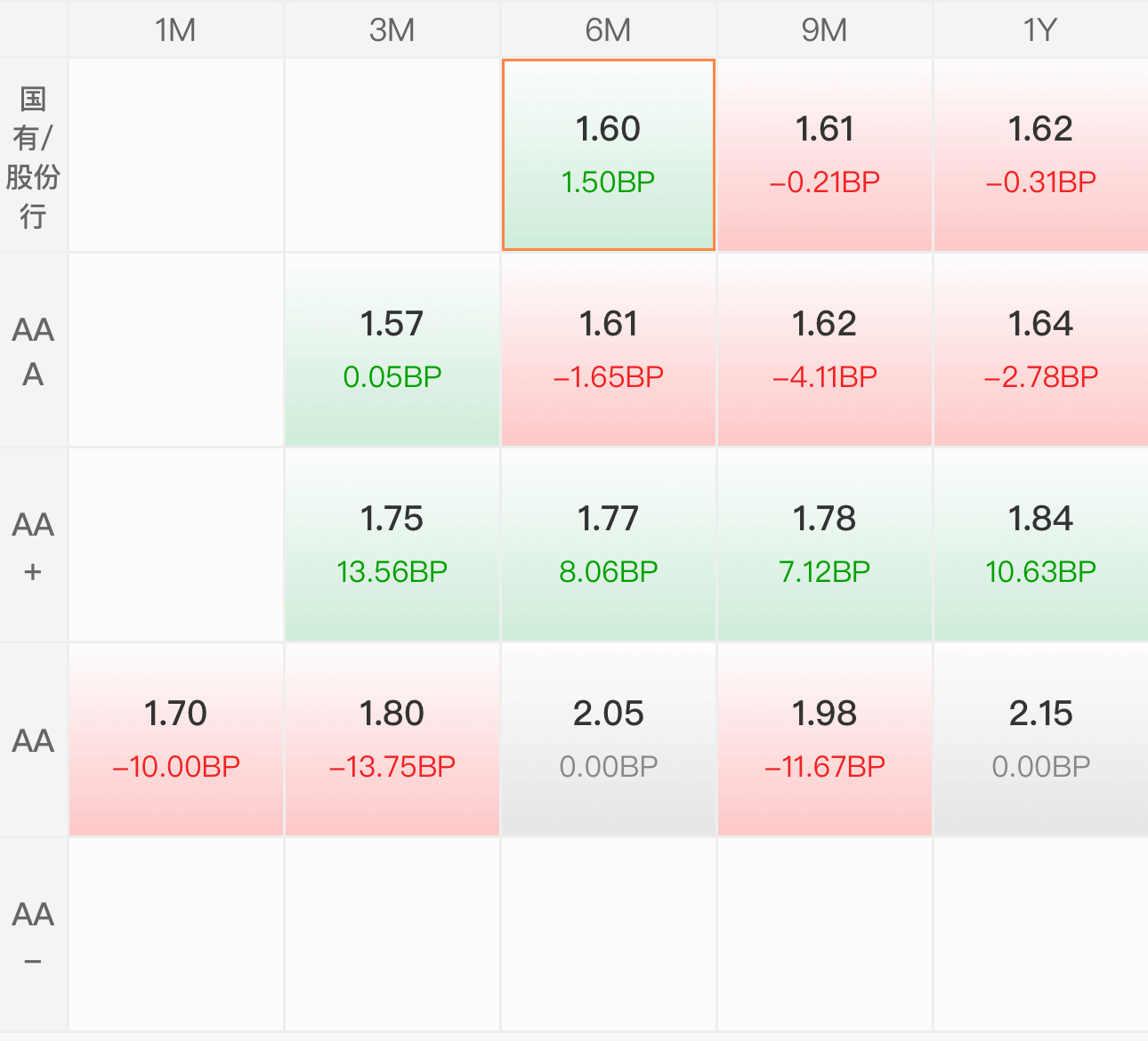Viewport: 1148px width, 1041px height.
Task: Select the AAA row label
Action: click(33, 351)
